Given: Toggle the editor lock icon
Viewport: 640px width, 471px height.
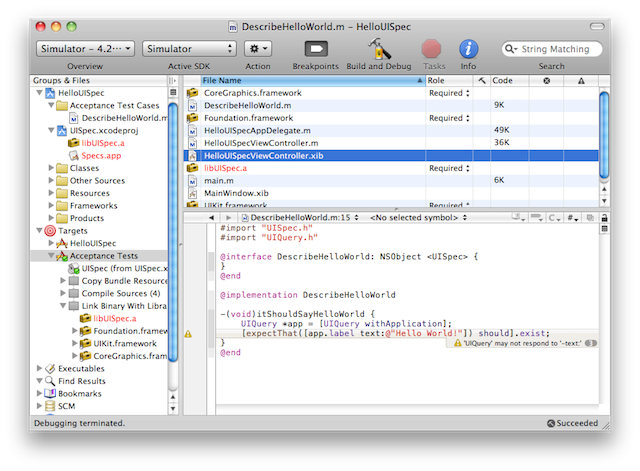Looking at the screenshot, I should tap(604, 218).
